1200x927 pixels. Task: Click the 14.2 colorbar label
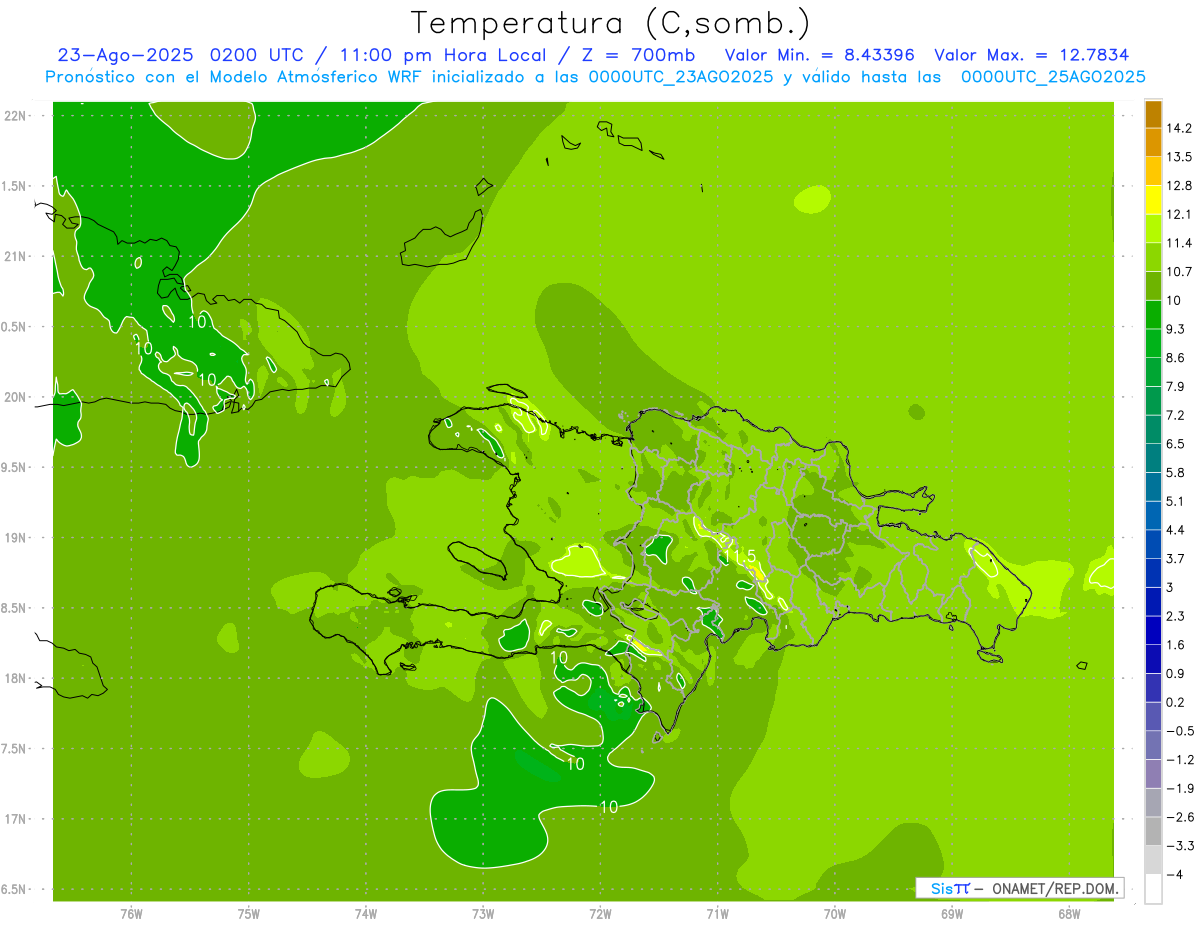[x=1179, y=128]
